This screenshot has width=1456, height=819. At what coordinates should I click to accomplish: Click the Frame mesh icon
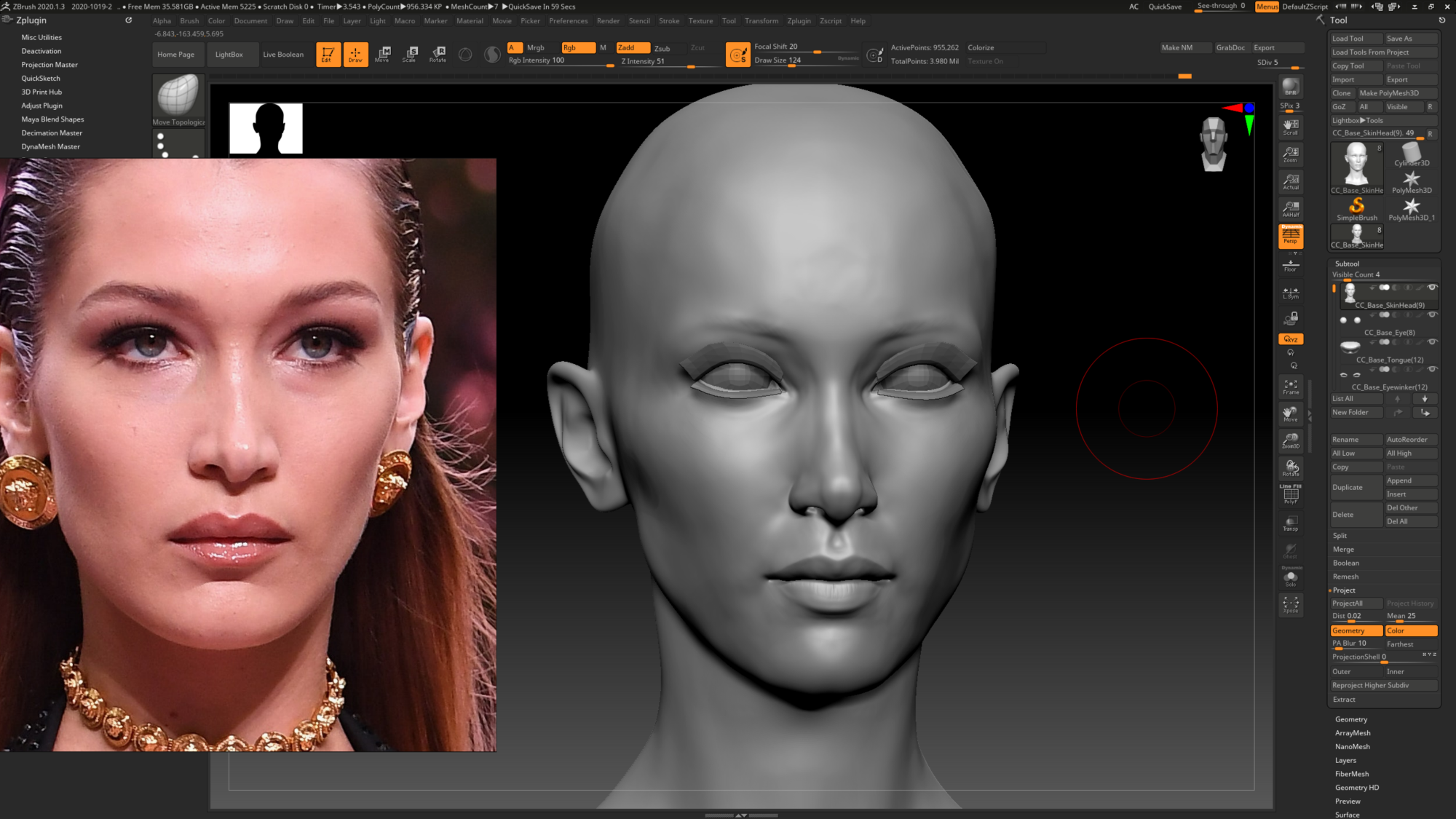click(1290, 387)
